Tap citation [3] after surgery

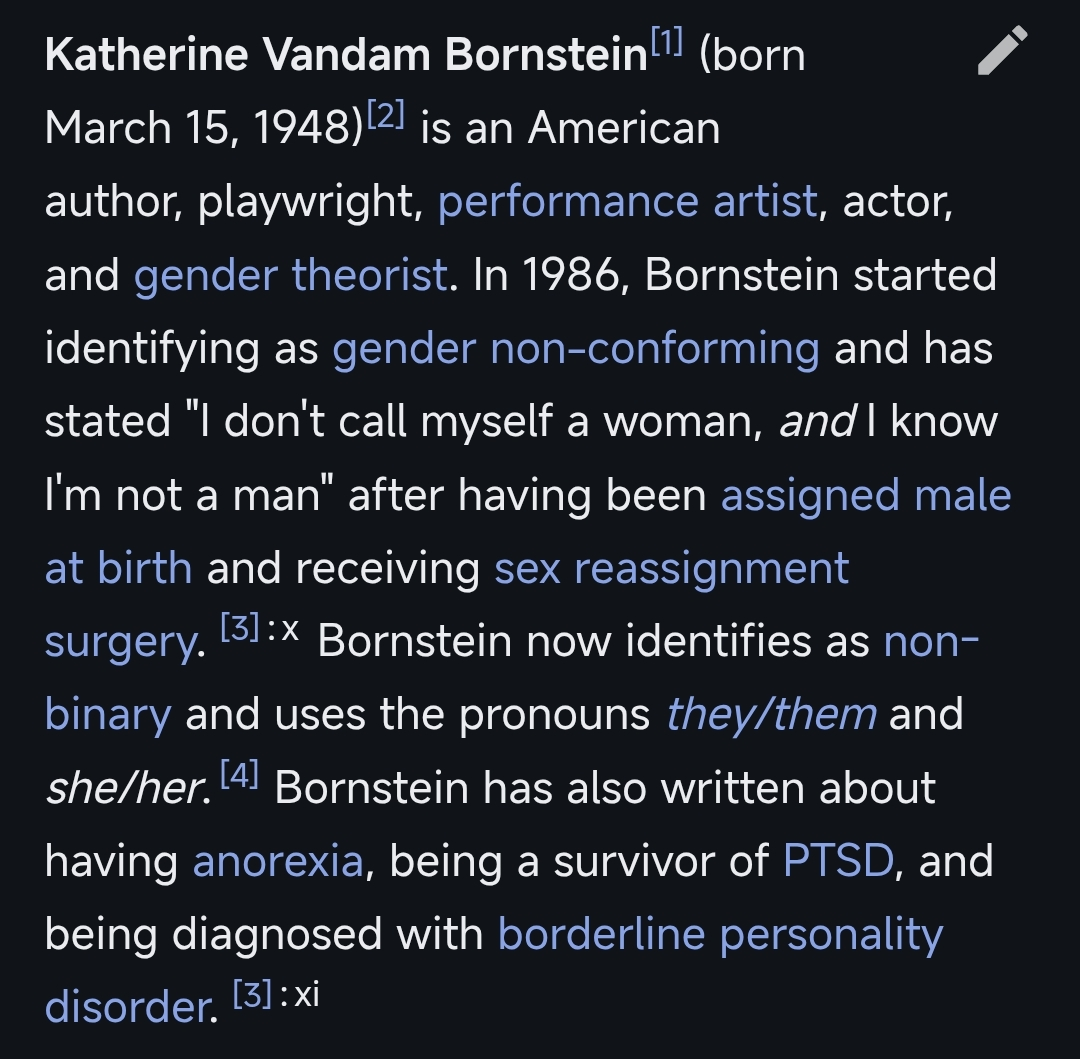point(239,630)
